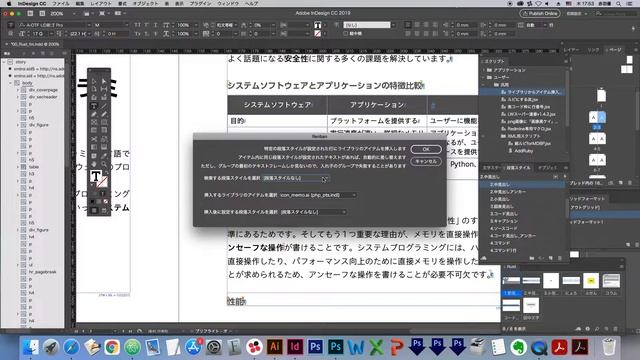Click the stroke none swatch in Tools panel
The image size is (640, 360).
pos(102,182)
